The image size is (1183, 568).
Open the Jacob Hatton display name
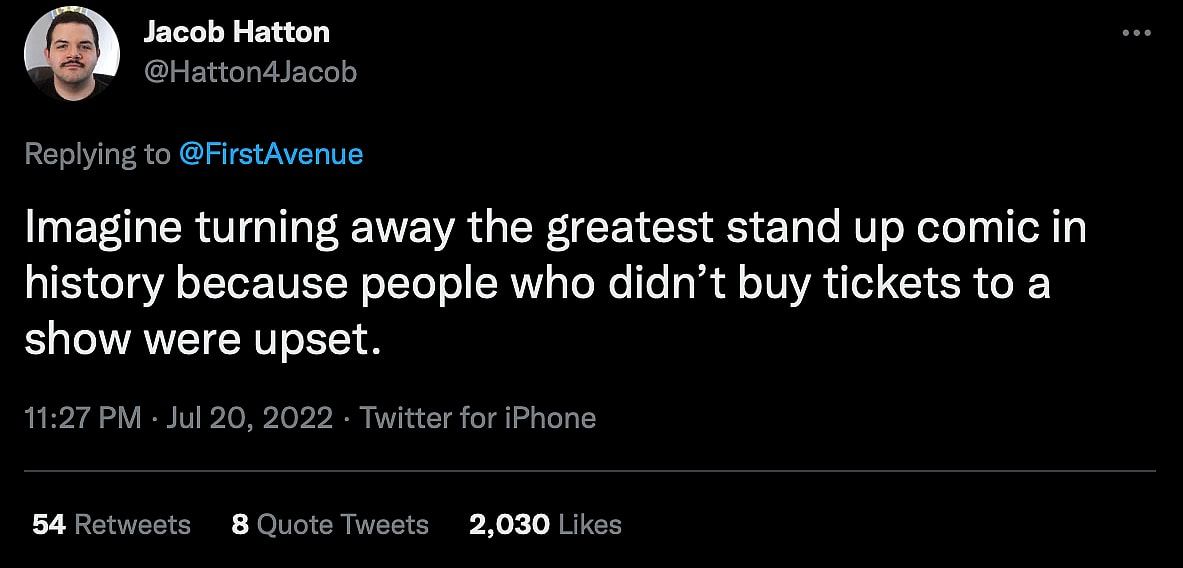pyautogui.click(x=236, y=33)
